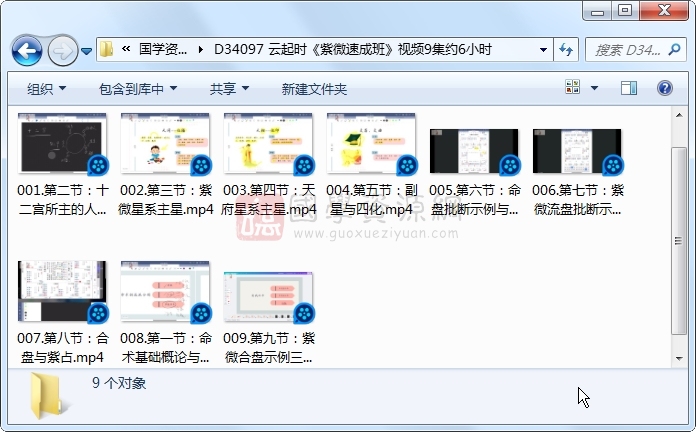The image size is (696, 432).
Task: Click the vertical scrollbar thumb
Action: (x=679, y=241)
